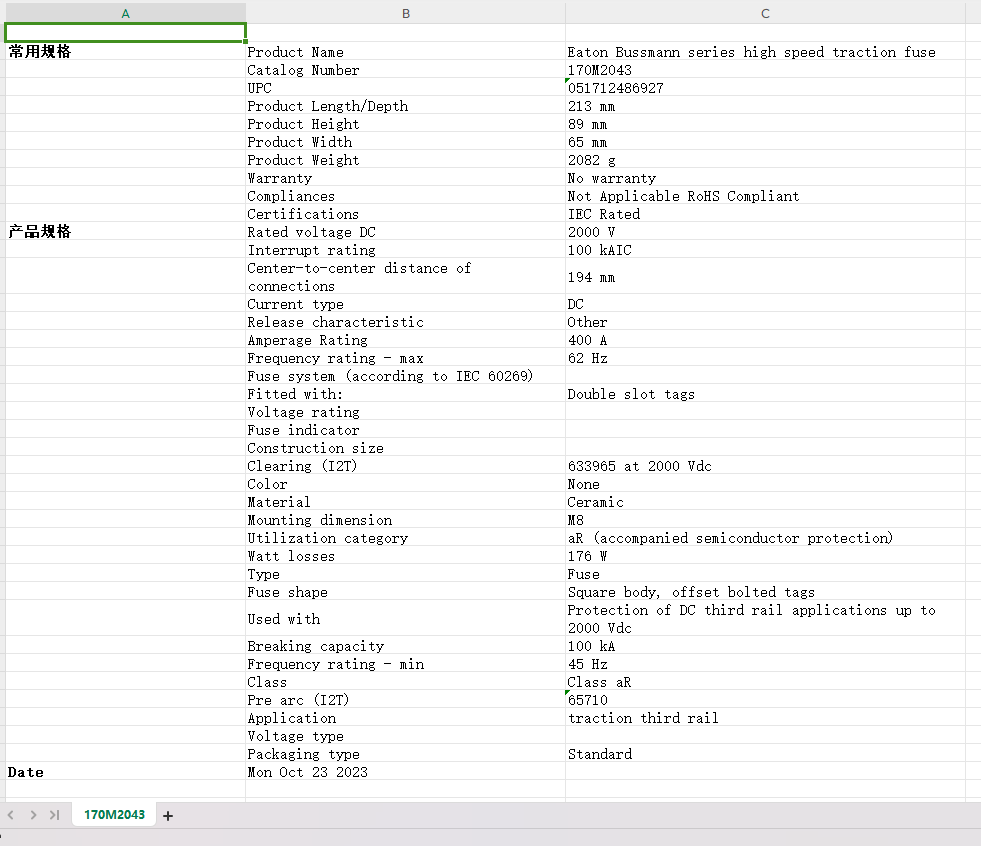981x846 pixels.
Task: Select 633965 at 2000 Vdc value
Action: pyautogui.click(x=765, y=466)
